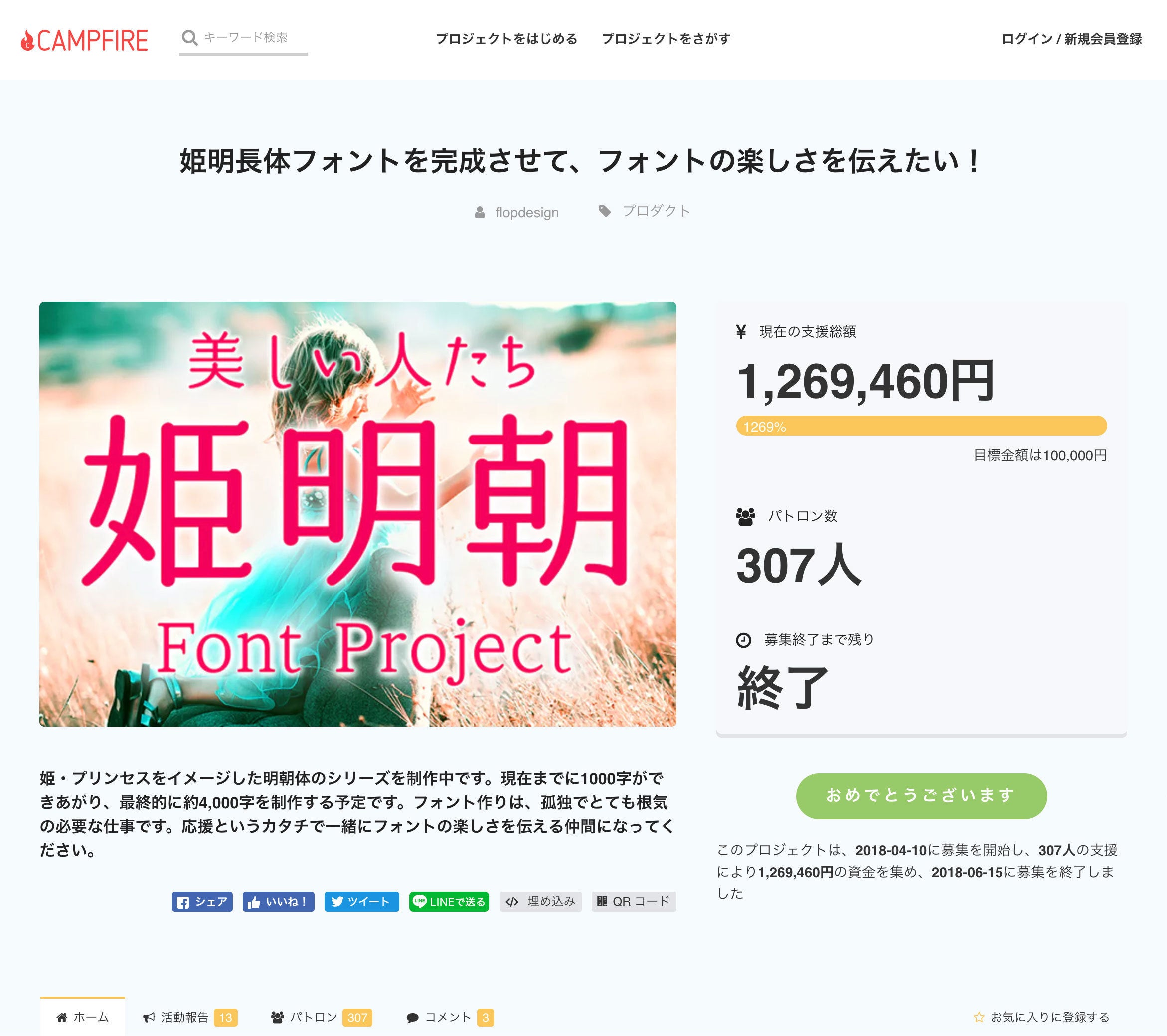Switch to the ホーム tab

pyautogui.click(x=83, y=1017)
